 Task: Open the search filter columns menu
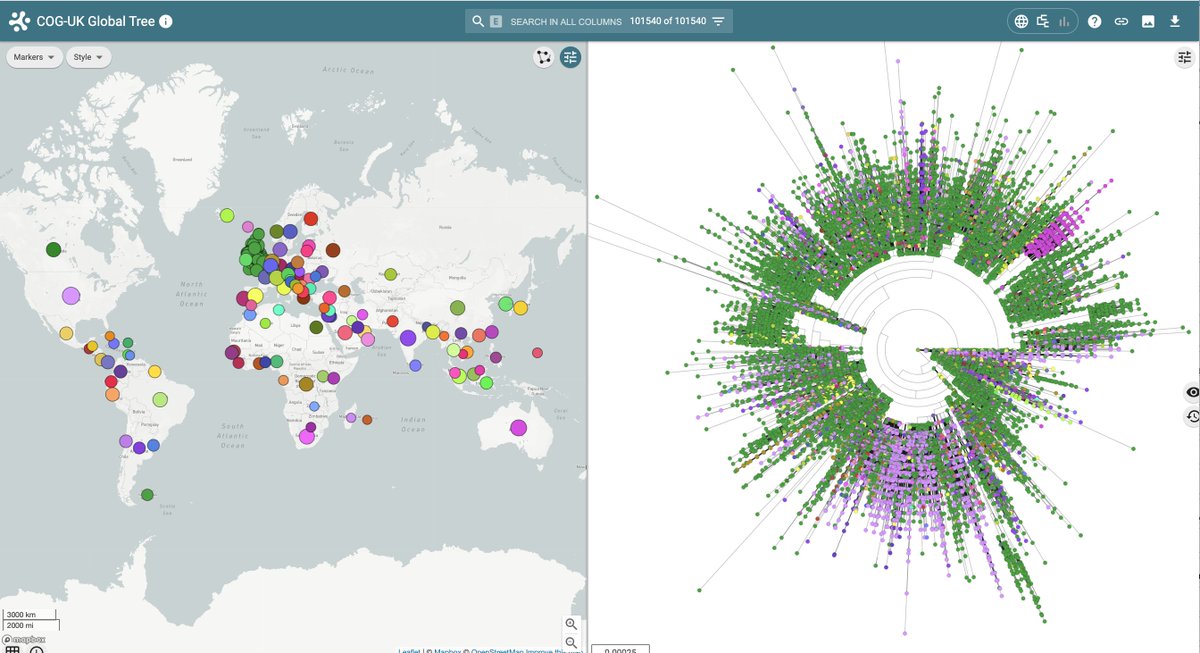coord(718,20)
